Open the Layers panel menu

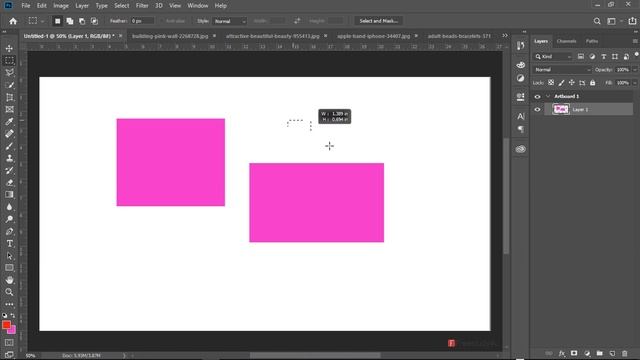click(x=635, y=41)
